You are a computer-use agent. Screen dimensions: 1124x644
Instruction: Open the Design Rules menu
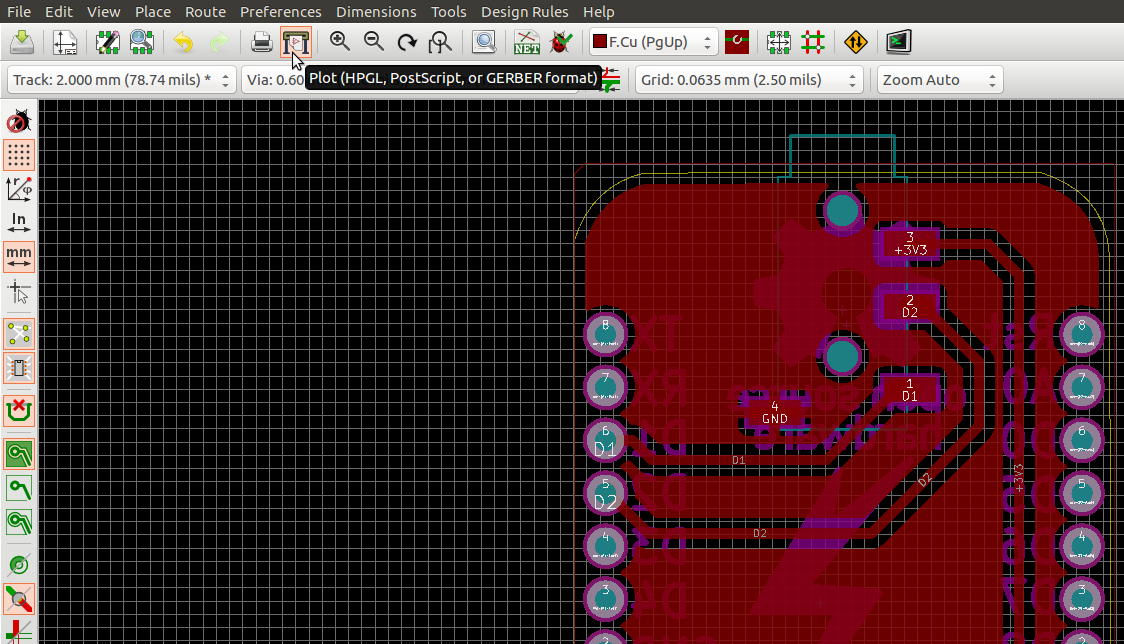524,11
